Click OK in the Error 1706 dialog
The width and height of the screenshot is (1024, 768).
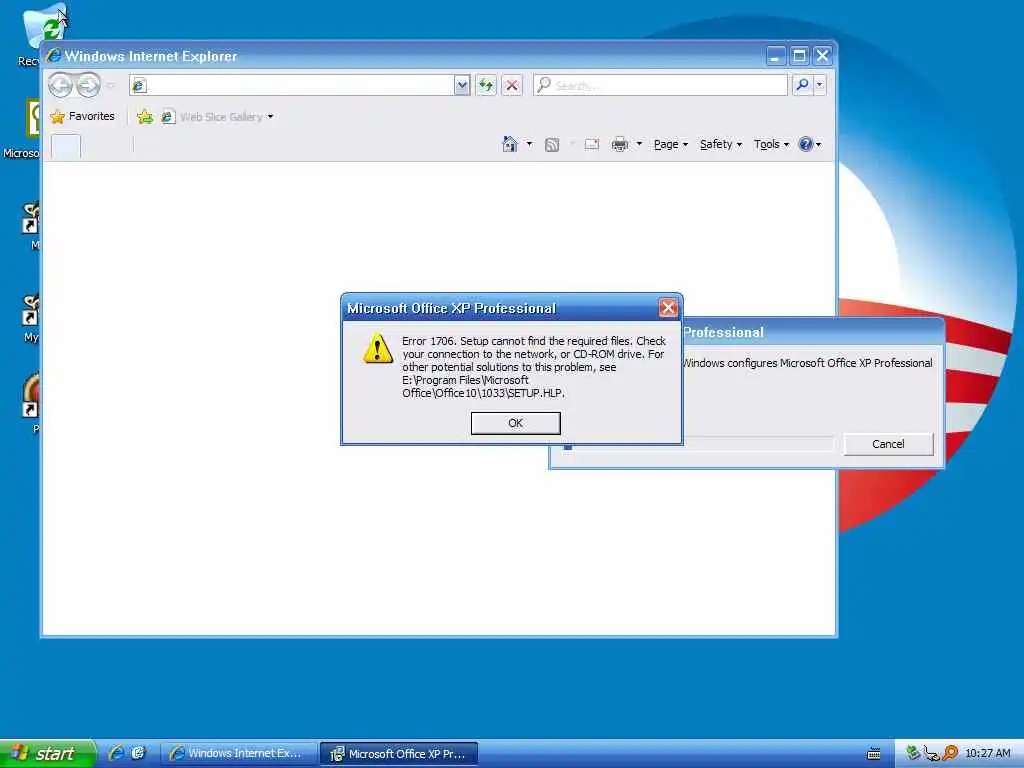click(515, 423)
